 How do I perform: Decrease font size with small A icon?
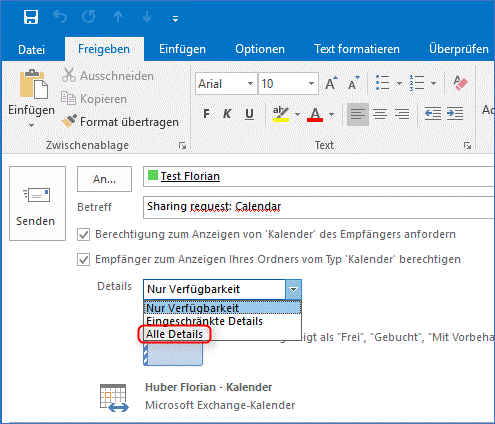(354, 83)
